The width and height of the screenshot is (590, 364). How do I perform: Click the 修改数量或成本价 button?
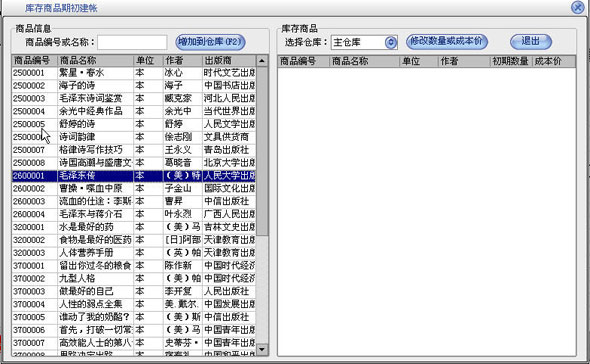[447, 41]
